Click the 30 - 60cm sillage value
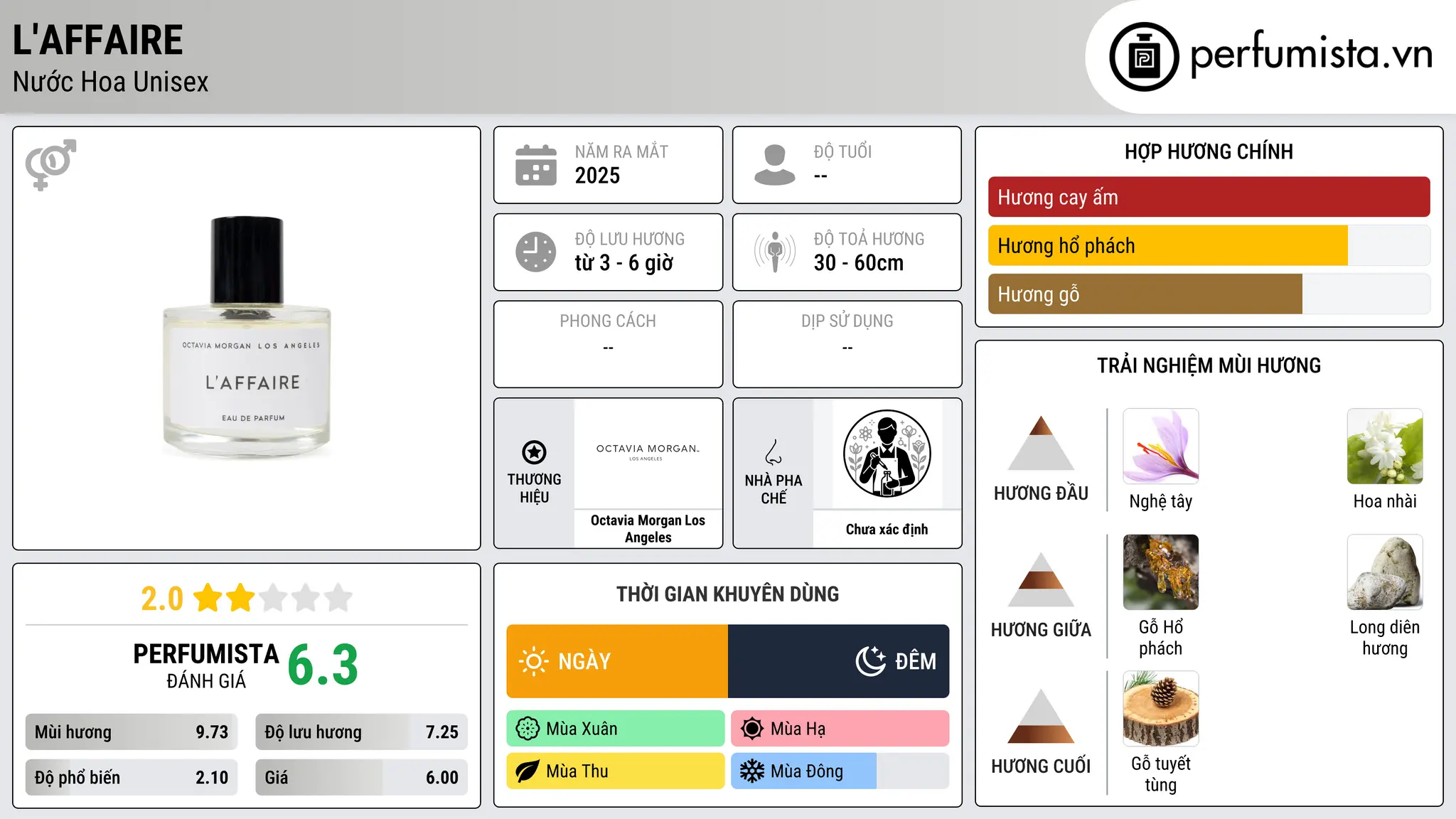Image resolution: width=1456 pixels, height=819 pixels. coord(859,263)
